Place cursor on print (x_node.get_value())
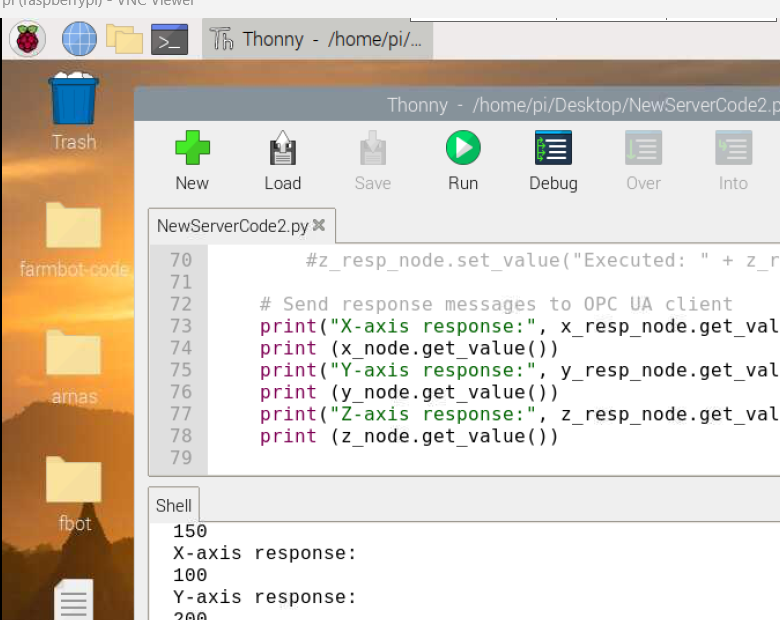The height and width of the screenshot is (620, 780). point(409,348)
